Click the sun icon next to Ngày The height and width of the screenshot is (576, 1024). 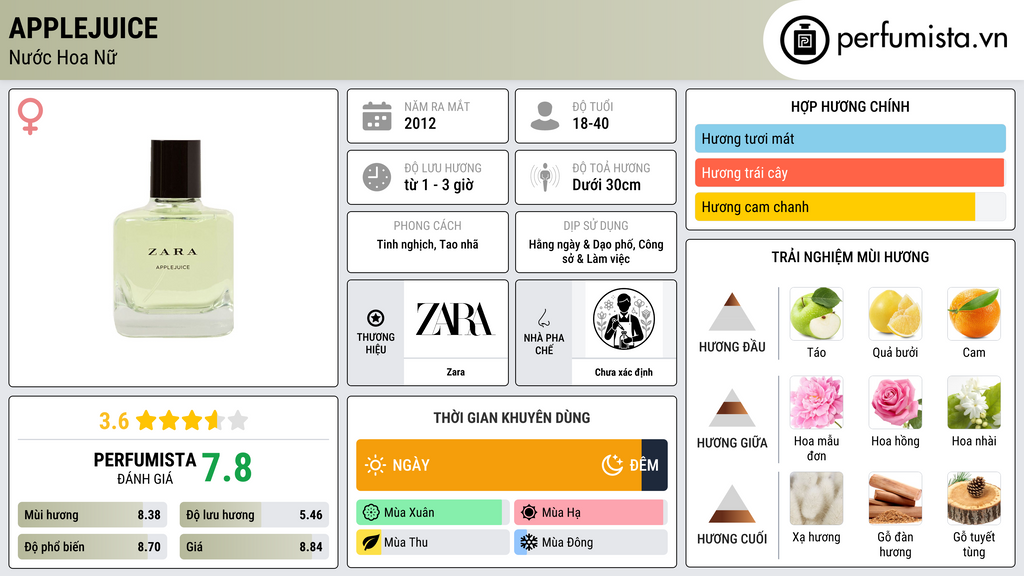click(x=375, y=465)
